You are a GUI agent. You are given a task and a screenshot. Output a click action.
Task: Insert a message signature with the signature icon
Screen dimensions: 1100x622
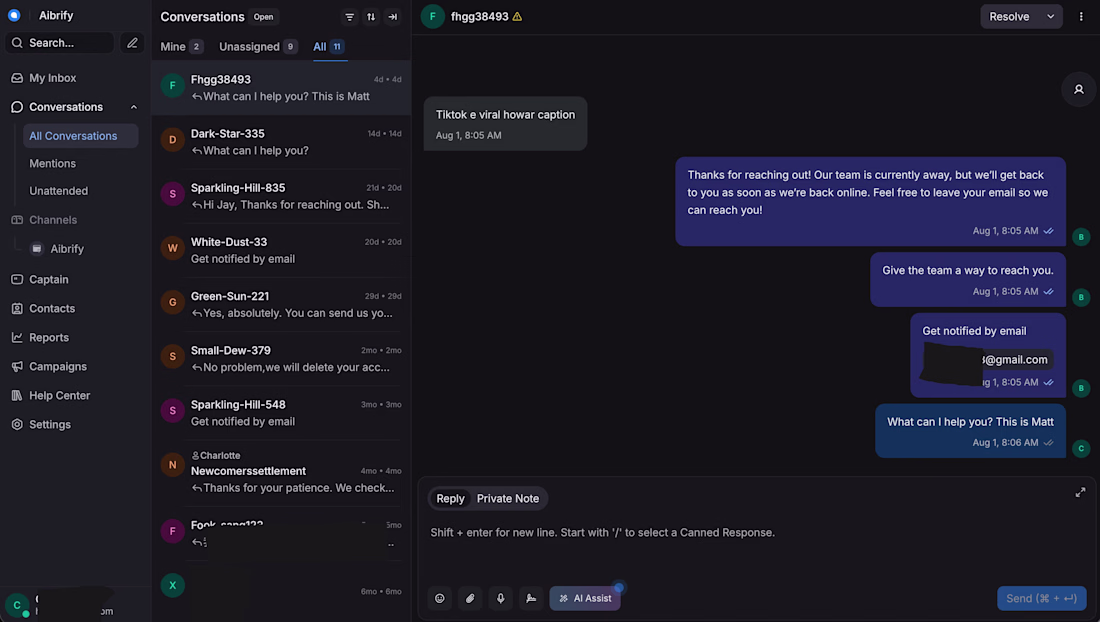[x=531, y=598]
